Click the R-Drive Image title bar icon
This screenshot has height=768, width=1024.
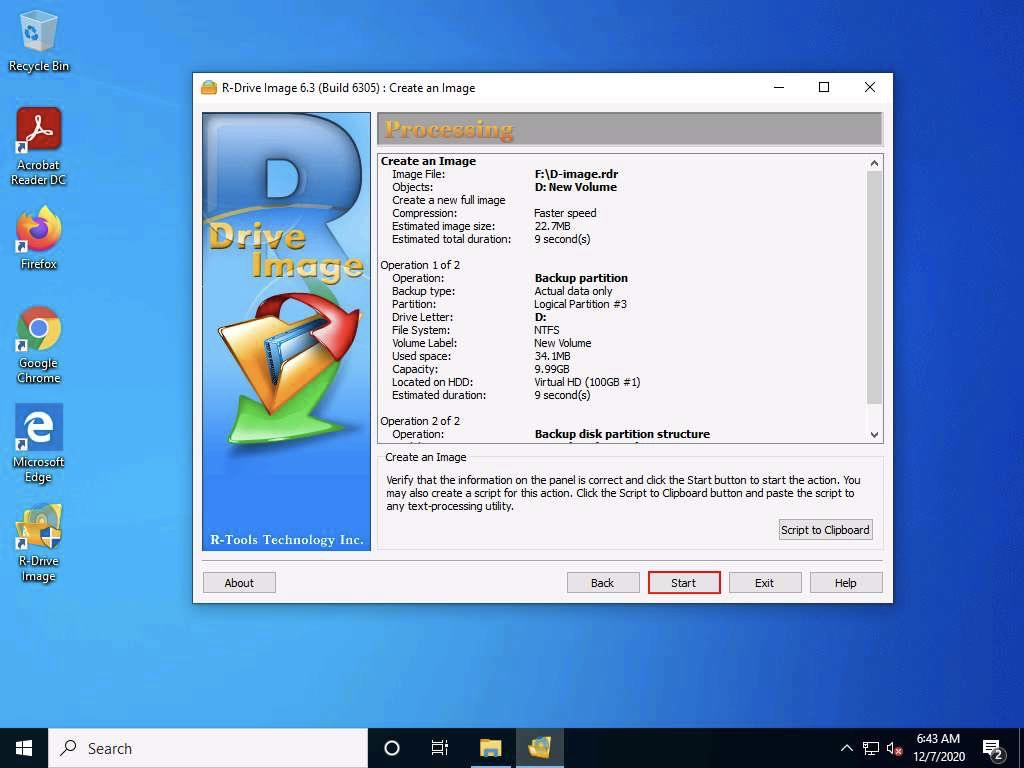pyautogui.click(x=208, y=88)
